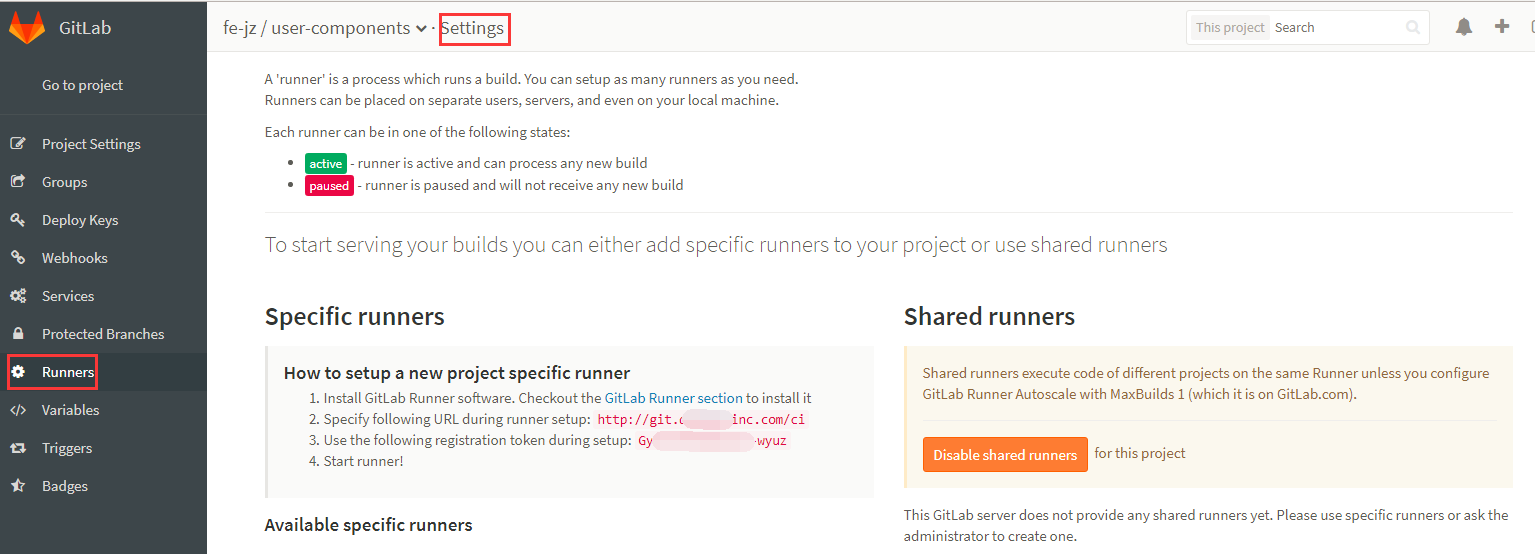
Task: Click the GitLab fox logo
Action: click(27, 27)
